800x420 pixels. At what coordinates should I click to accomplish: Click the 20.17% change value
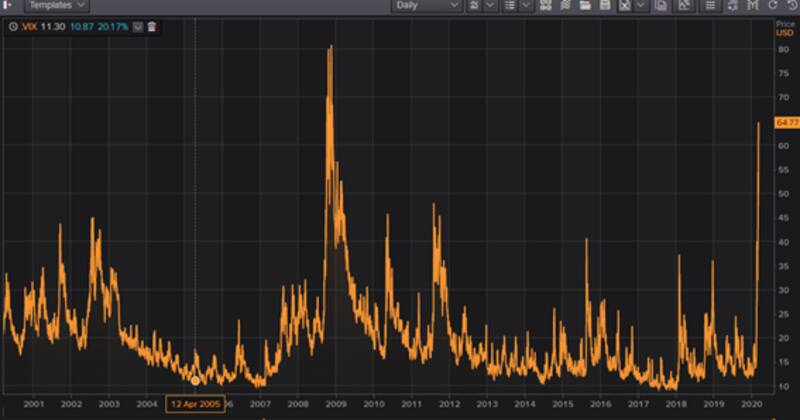(x=114, y=27)
